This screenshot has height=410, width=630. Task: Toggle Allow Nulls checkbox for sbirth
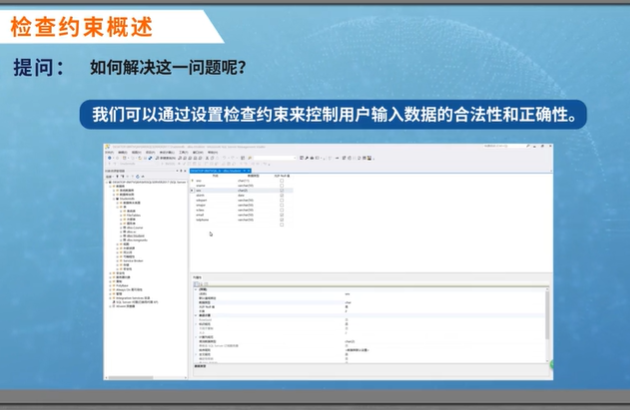click(x=282, y=195)
